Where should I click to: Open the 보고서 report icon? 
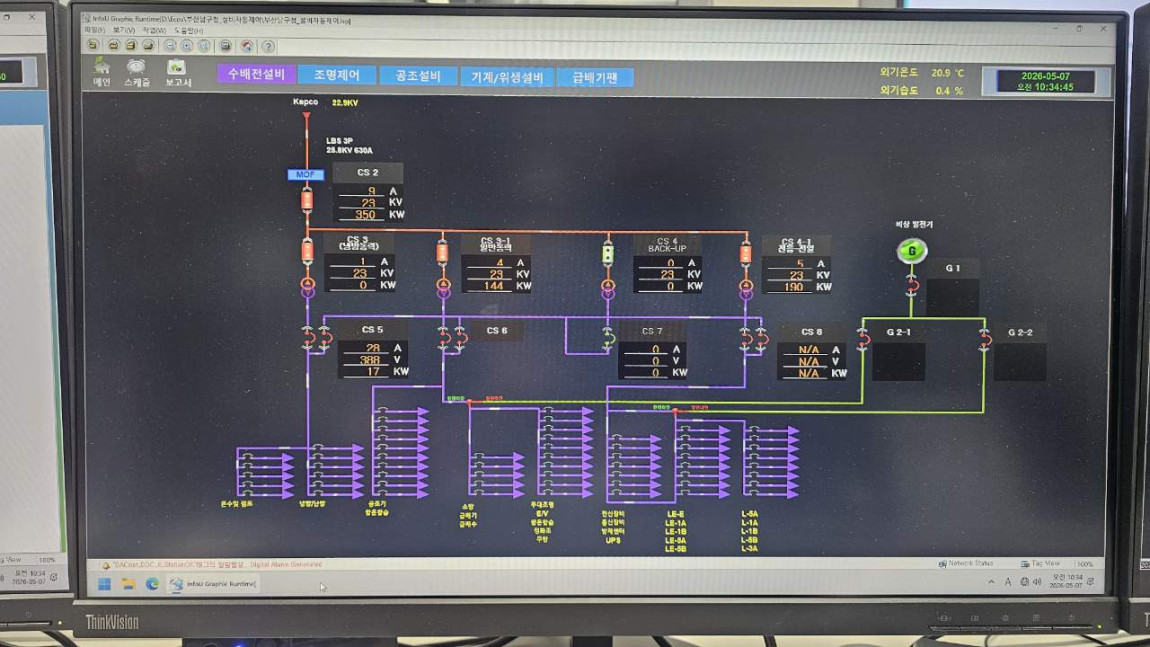[x=177, y=72]
